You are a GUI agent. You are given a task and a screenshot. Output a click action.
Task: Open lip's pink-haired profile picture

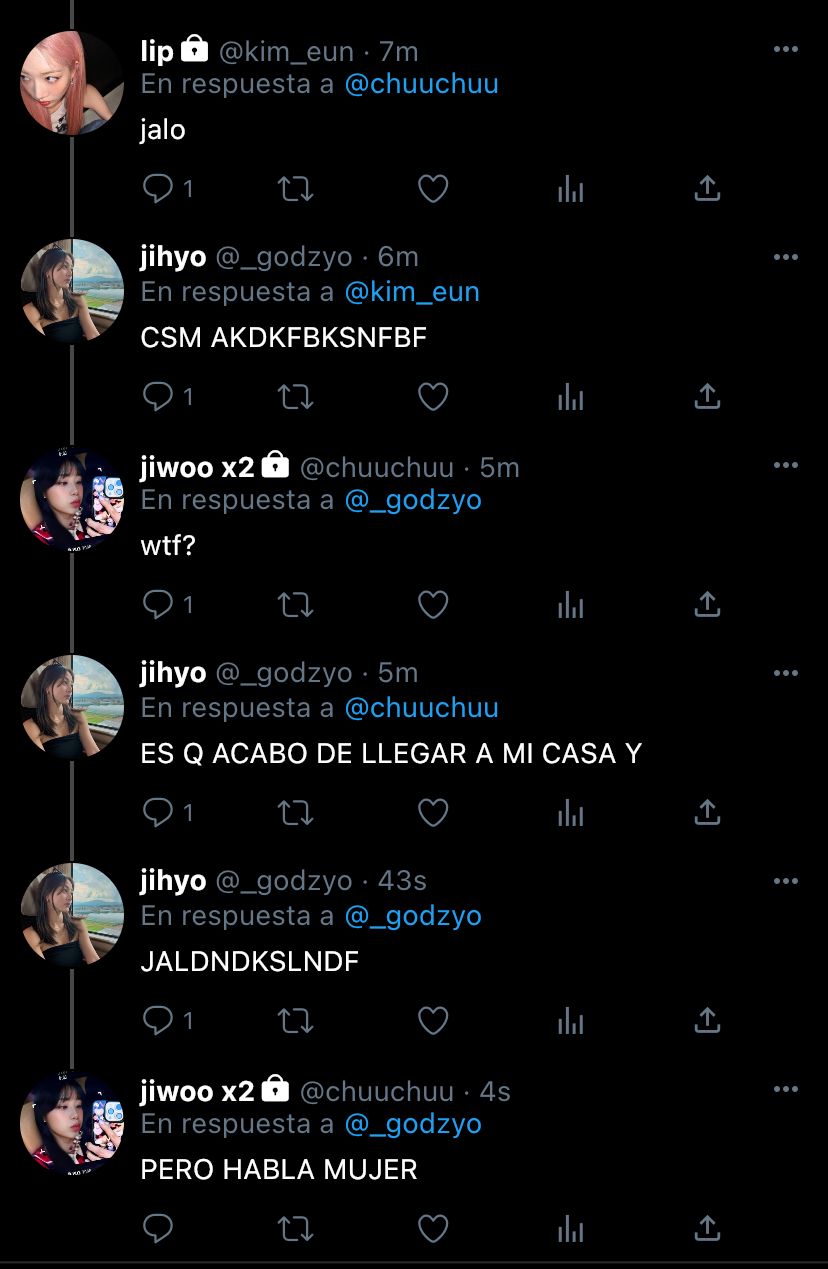[x=72, y=83]
